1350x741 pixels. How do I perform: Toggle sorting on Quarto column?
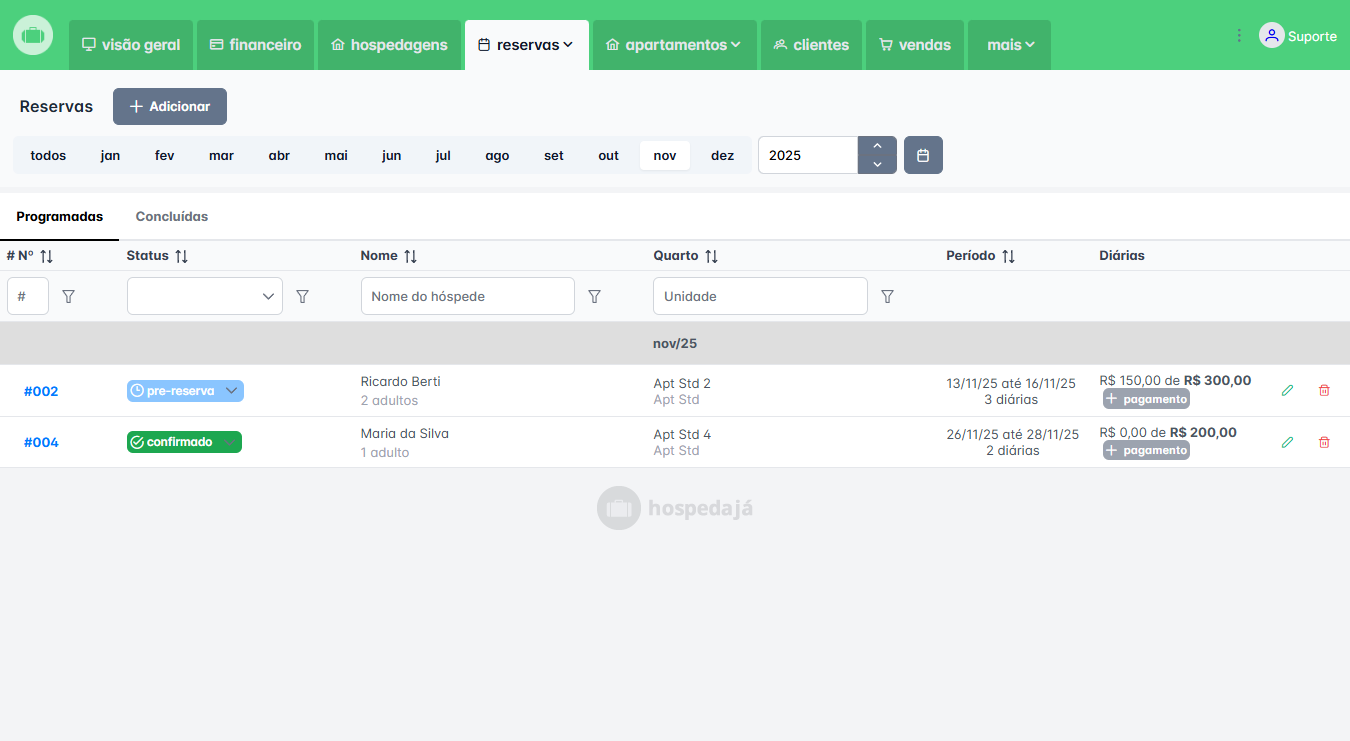[711, 256]
